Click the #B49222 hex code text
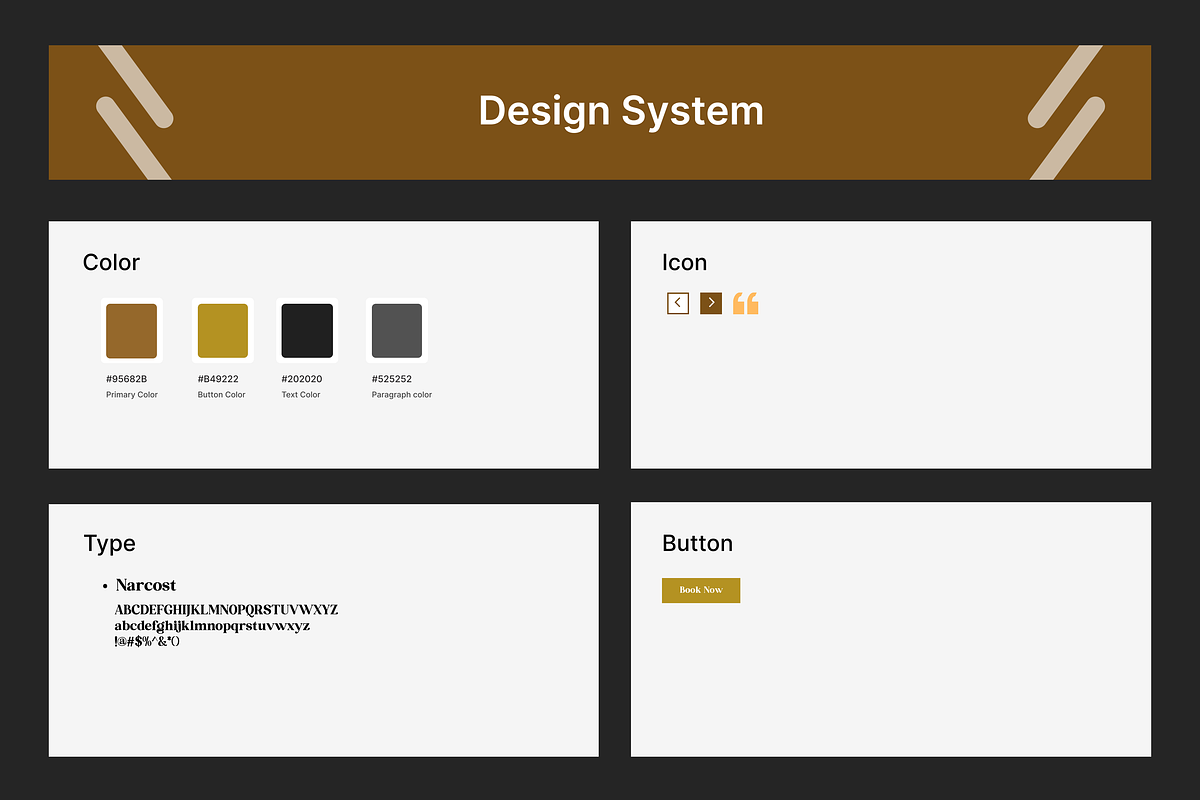This screenshot has width=1200, height=800. 218,379
